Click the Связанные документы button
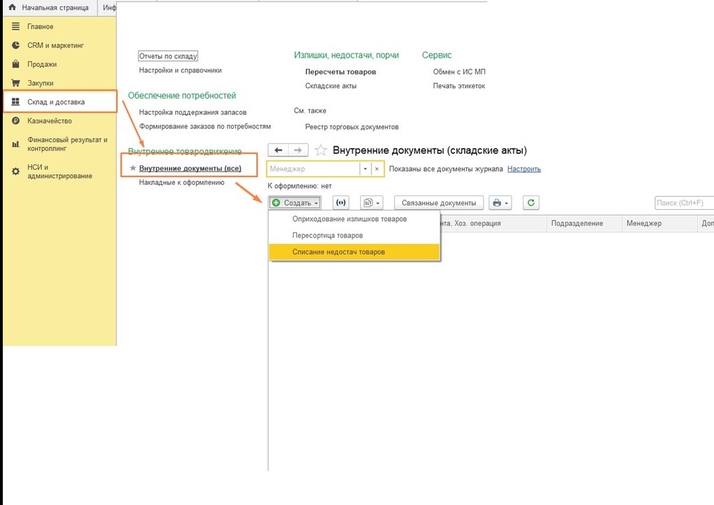 [x=439, y=202]
